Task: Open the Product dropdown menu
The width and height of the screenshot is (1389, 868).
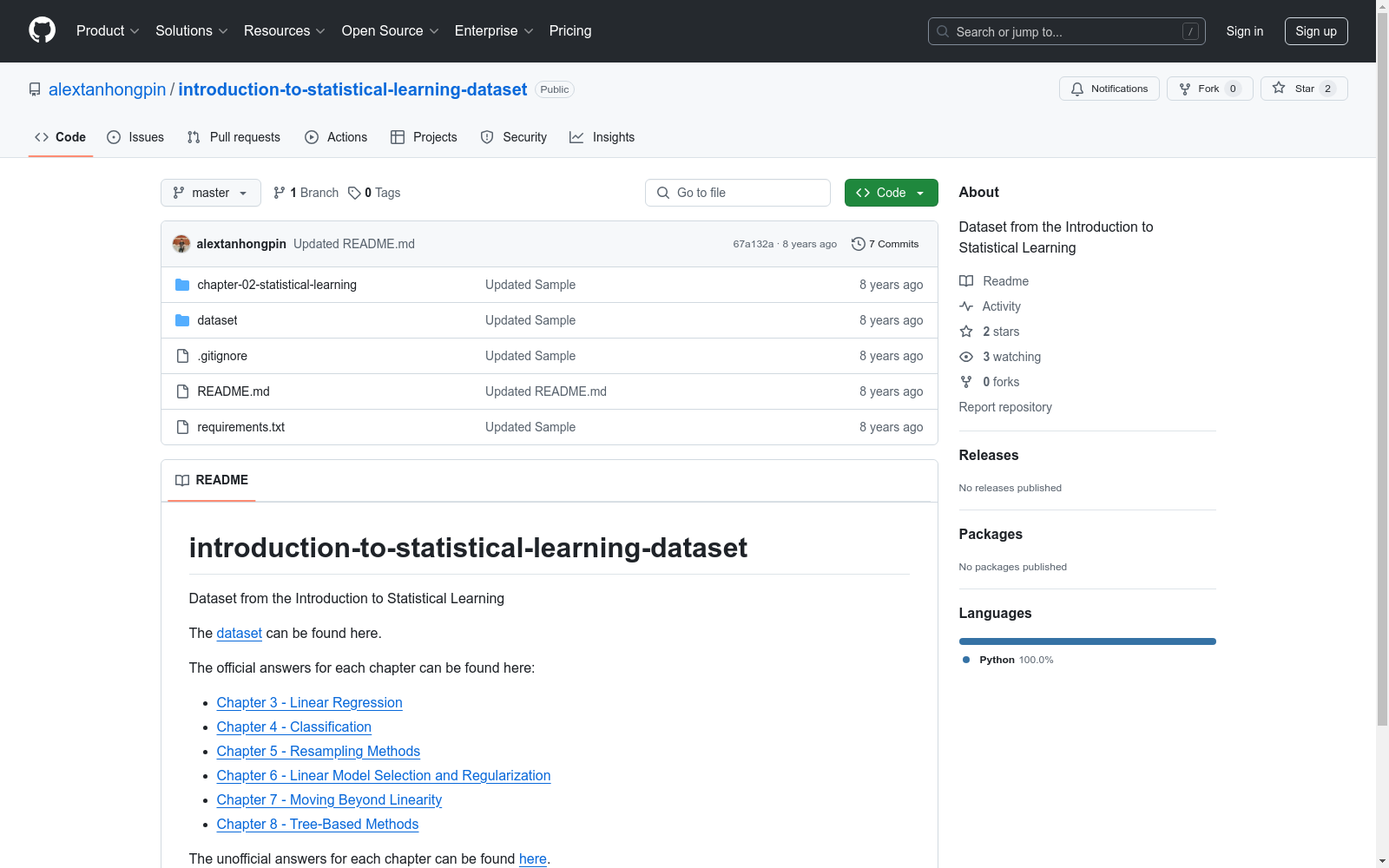Action: [108, 30]
